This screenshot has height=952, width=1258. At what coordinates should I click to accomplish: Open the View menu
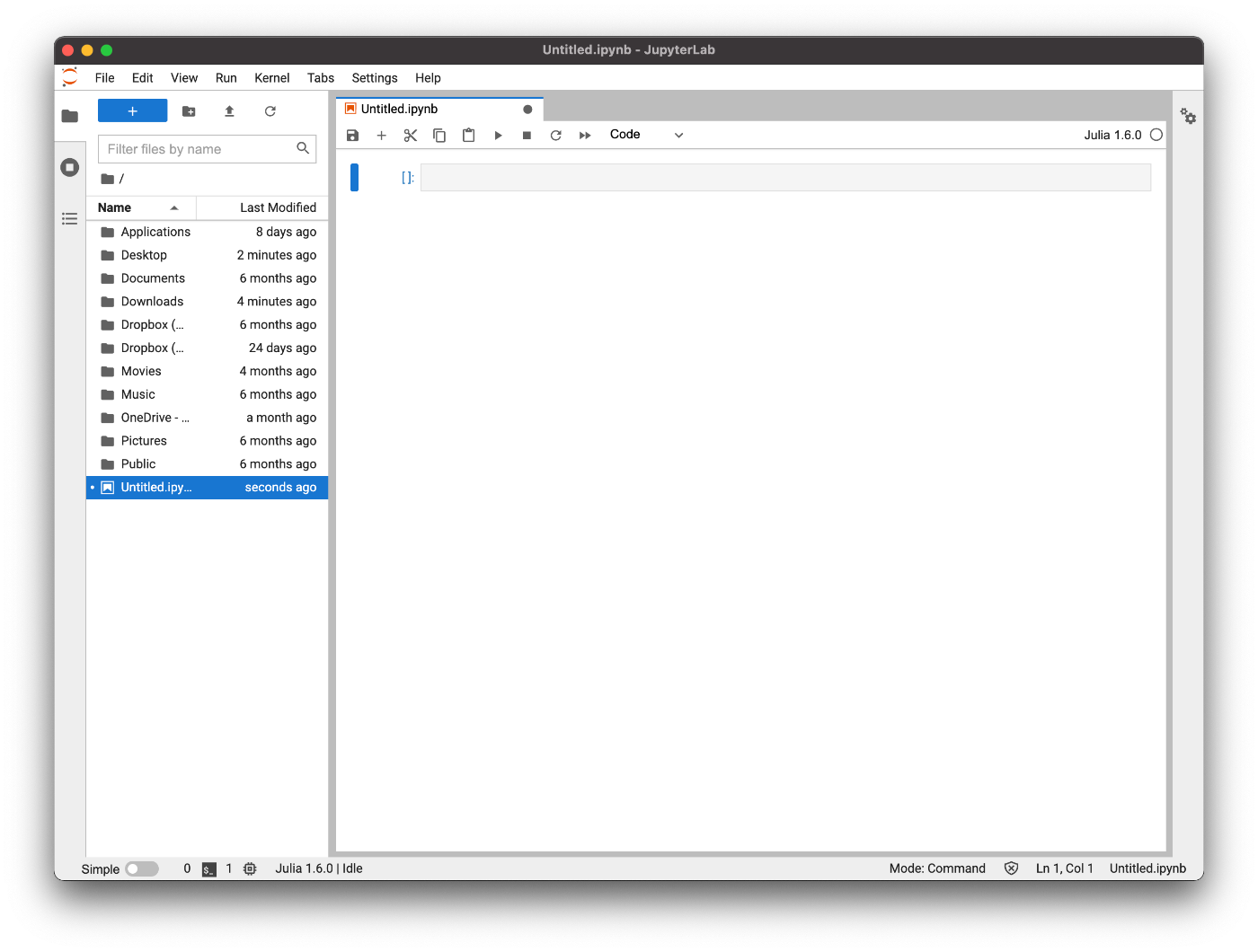(x=184, y=78)
